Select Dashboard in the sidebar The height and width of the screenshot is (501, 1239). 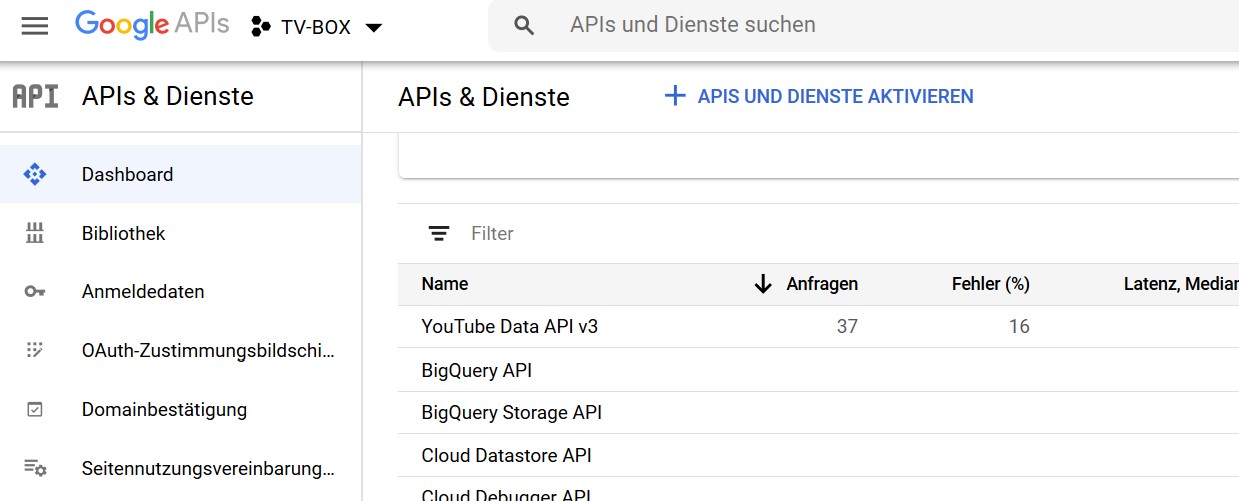(181, 174)
